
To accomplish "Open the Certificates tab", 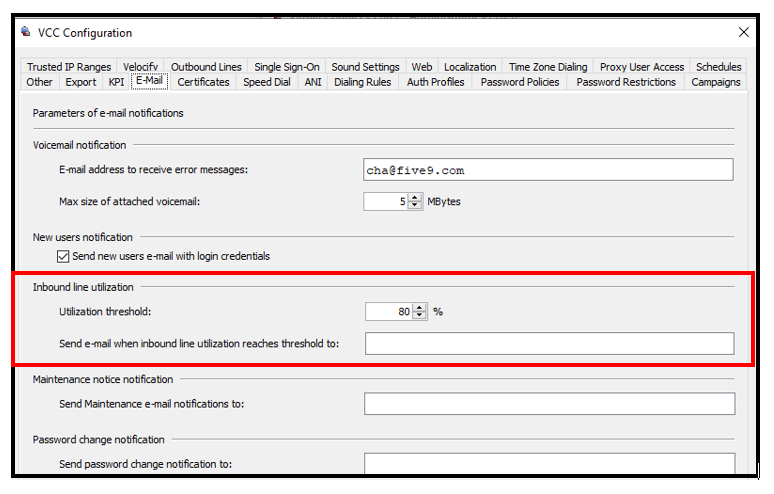I will pyautogui.click(x=203, y=82).
